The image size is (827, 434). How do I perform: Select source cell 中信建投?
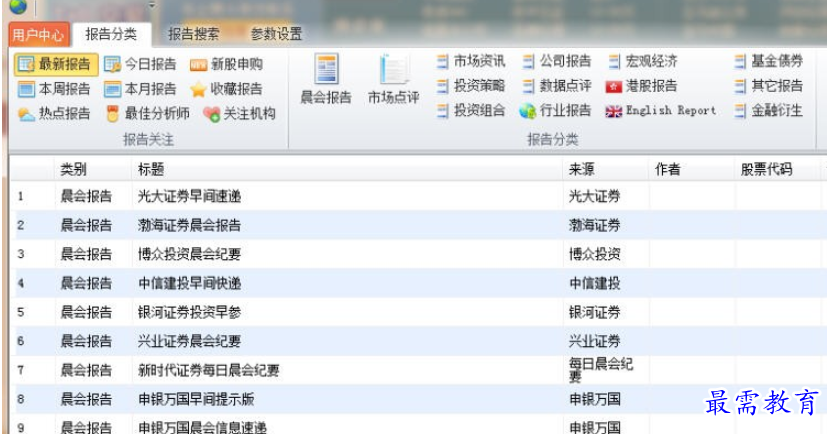coord(594,283)
